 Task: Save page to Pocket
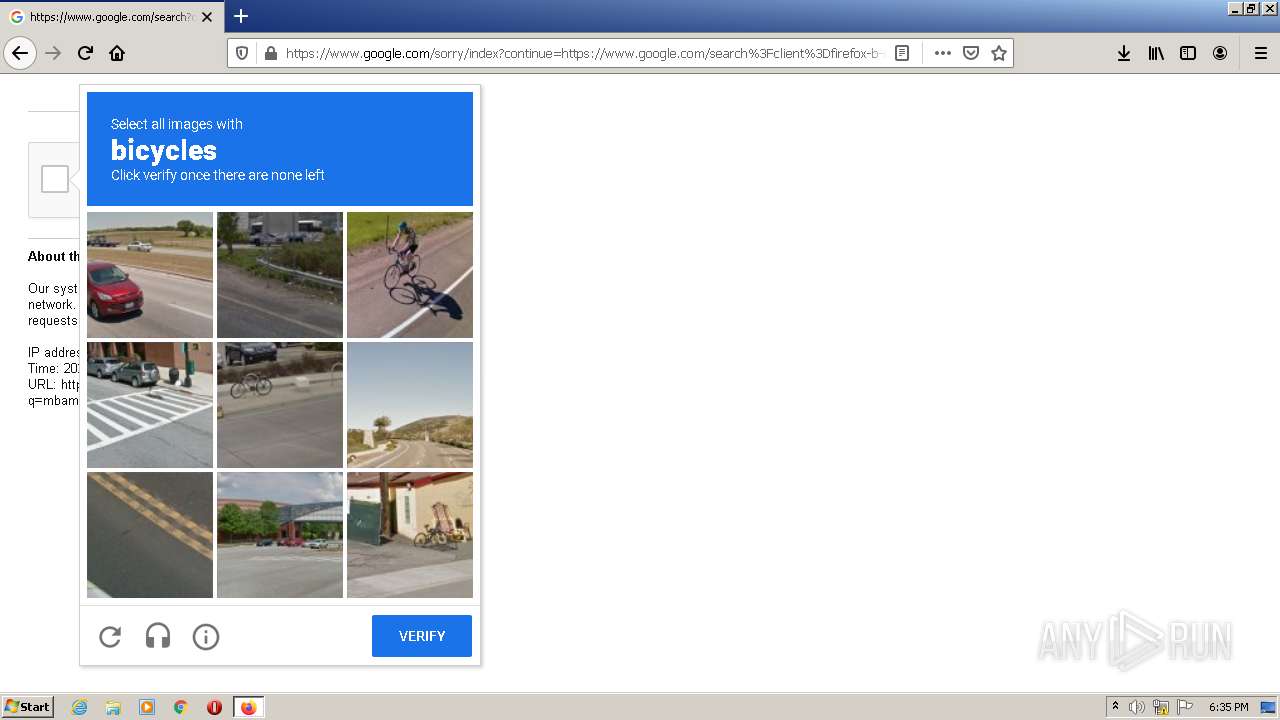[x=970, y=53]
